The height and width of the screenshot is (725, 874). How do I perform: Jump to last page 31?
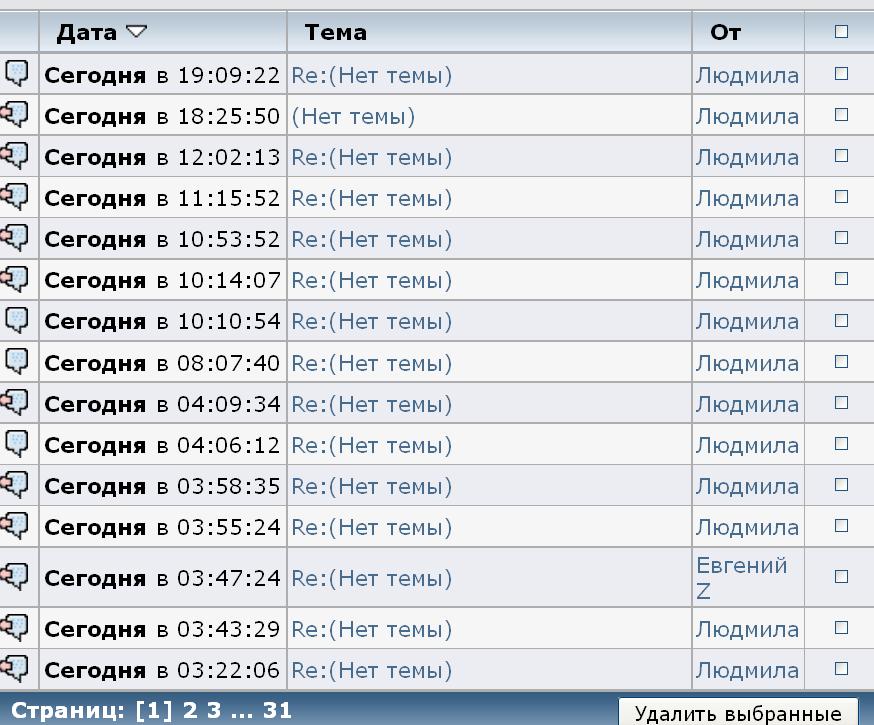pyautogui.click(x=278, y=711)
